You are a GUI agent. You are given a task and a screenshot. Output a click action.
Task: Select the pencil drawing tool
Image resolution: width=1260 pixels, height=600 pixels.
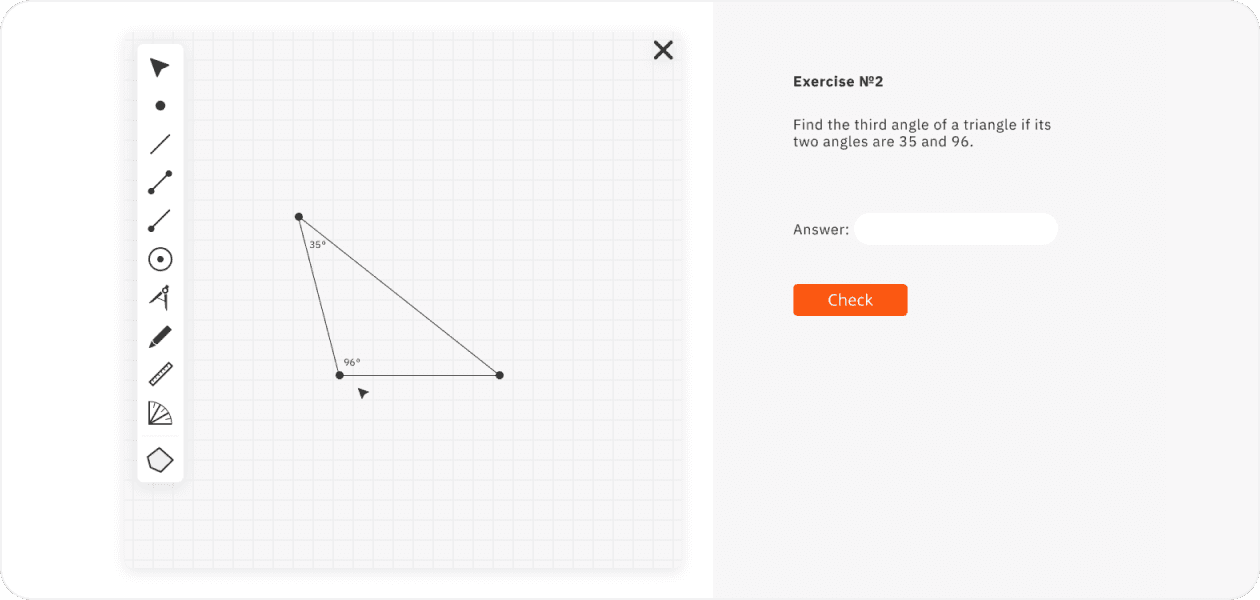pos(160,337)
